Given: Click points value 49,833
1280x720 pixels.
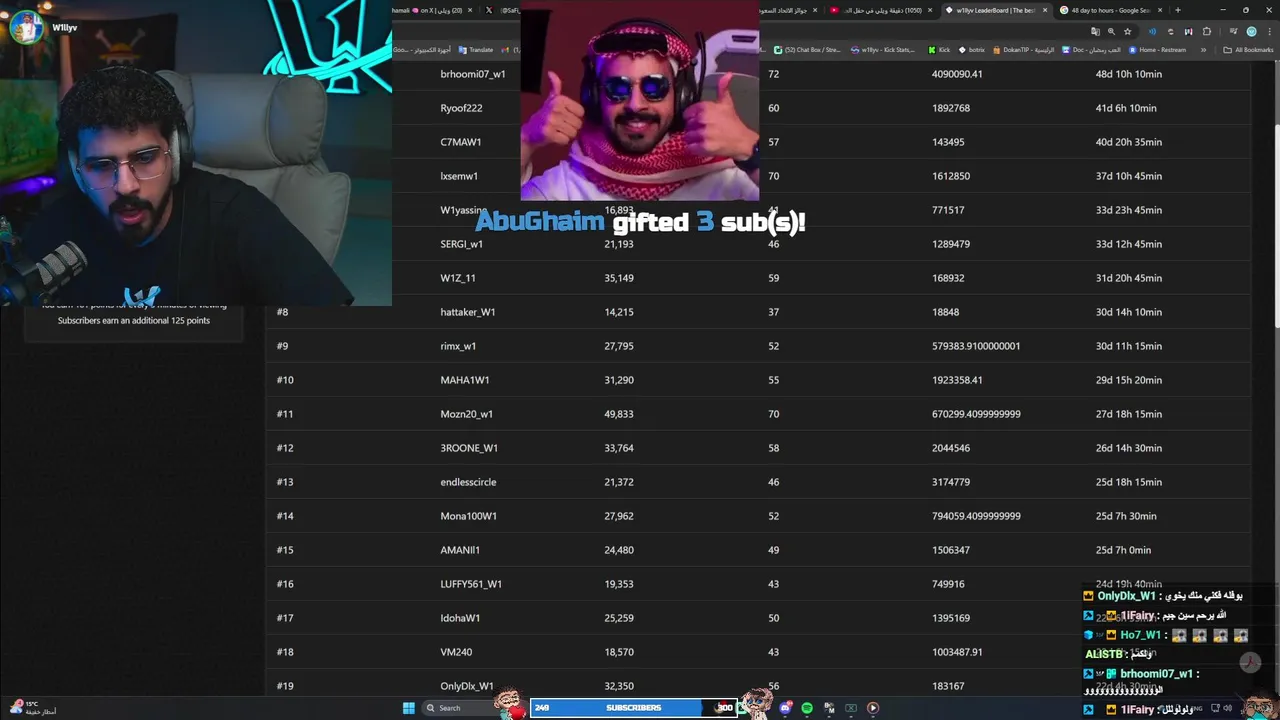Looking at the screenshot, I should click(619, 414).
